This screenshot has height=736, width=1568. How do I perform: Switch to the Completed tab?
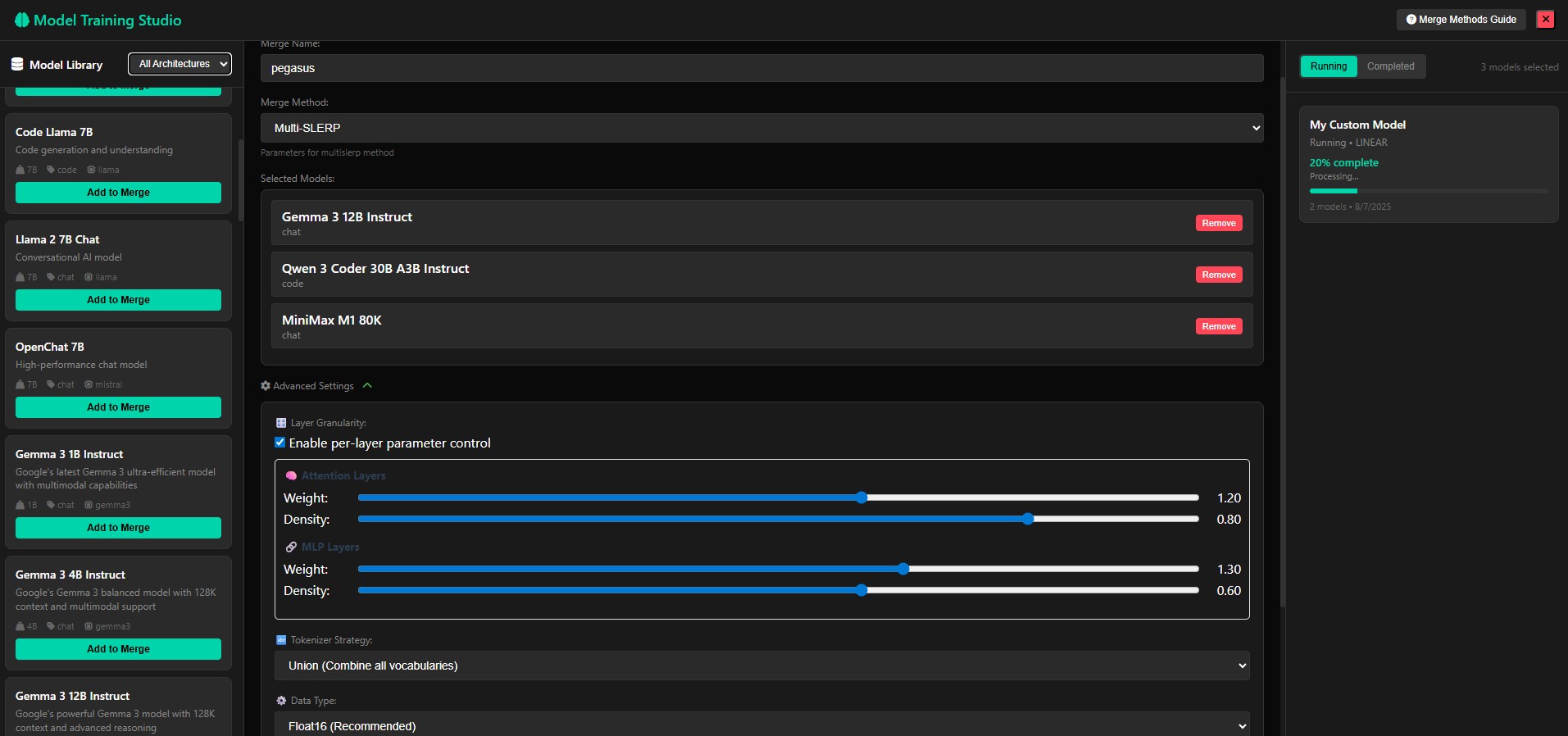click(x=1390, y=66)
